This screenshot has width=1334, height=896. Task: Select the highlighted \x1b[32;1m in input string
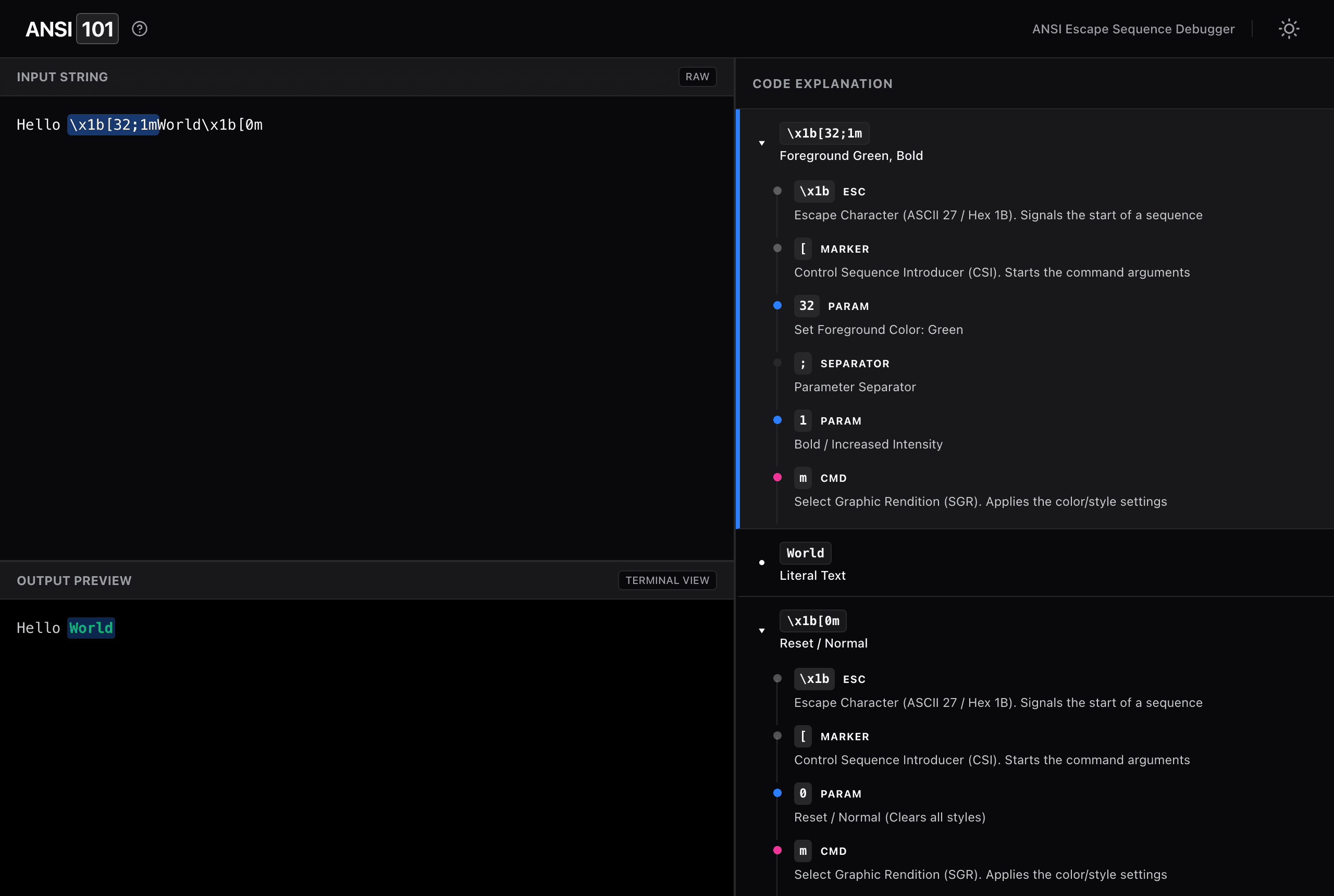click(x=113, y=125)
